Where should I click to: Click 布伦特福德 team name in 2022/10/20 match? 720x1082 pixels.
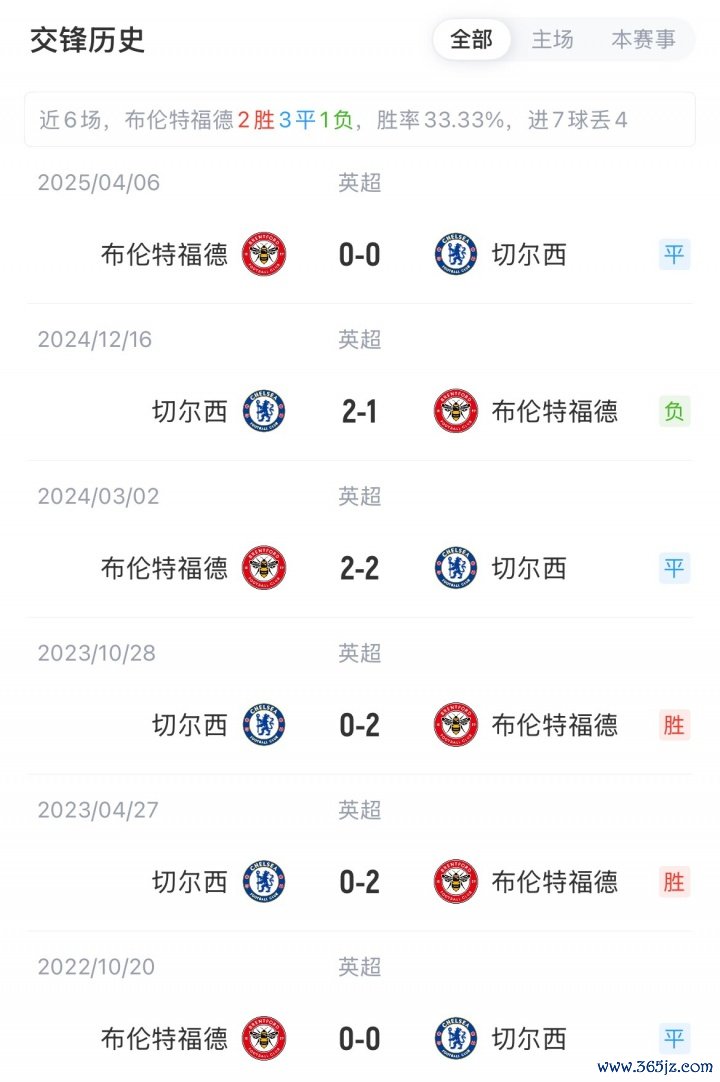pos(164,1039)
